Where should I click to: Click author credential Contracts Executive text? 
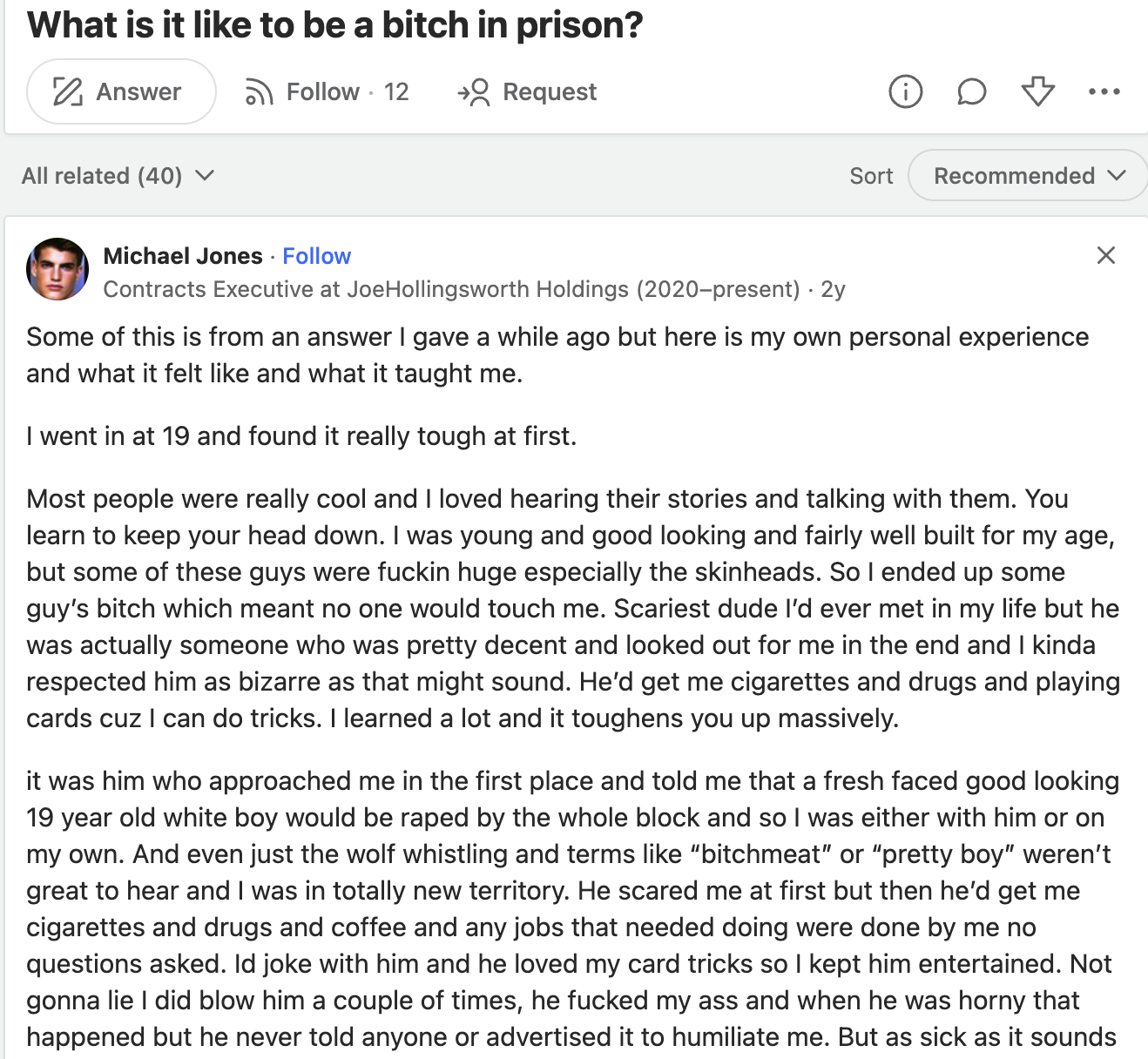(x=451, y=289)
